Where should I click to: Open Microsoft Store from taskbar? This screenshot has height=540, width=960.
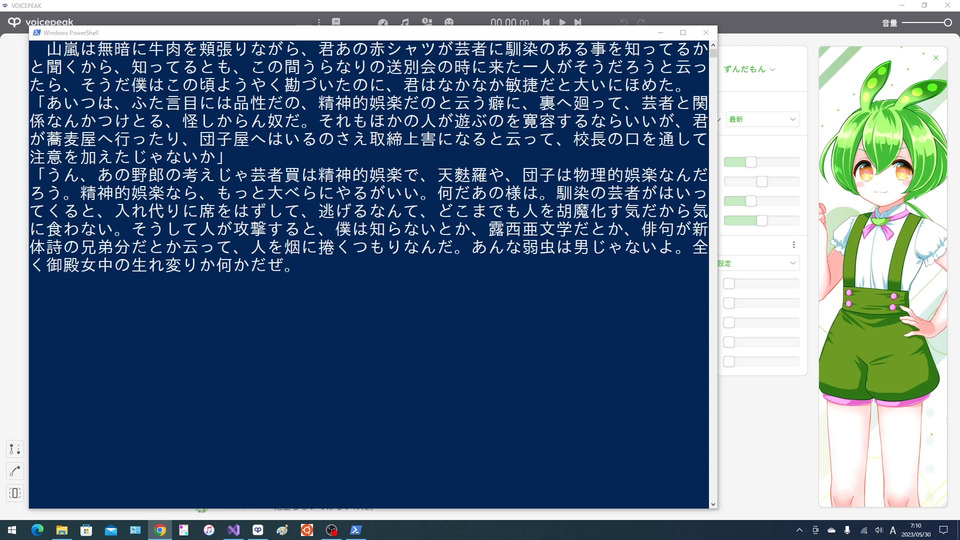[86, 530]
